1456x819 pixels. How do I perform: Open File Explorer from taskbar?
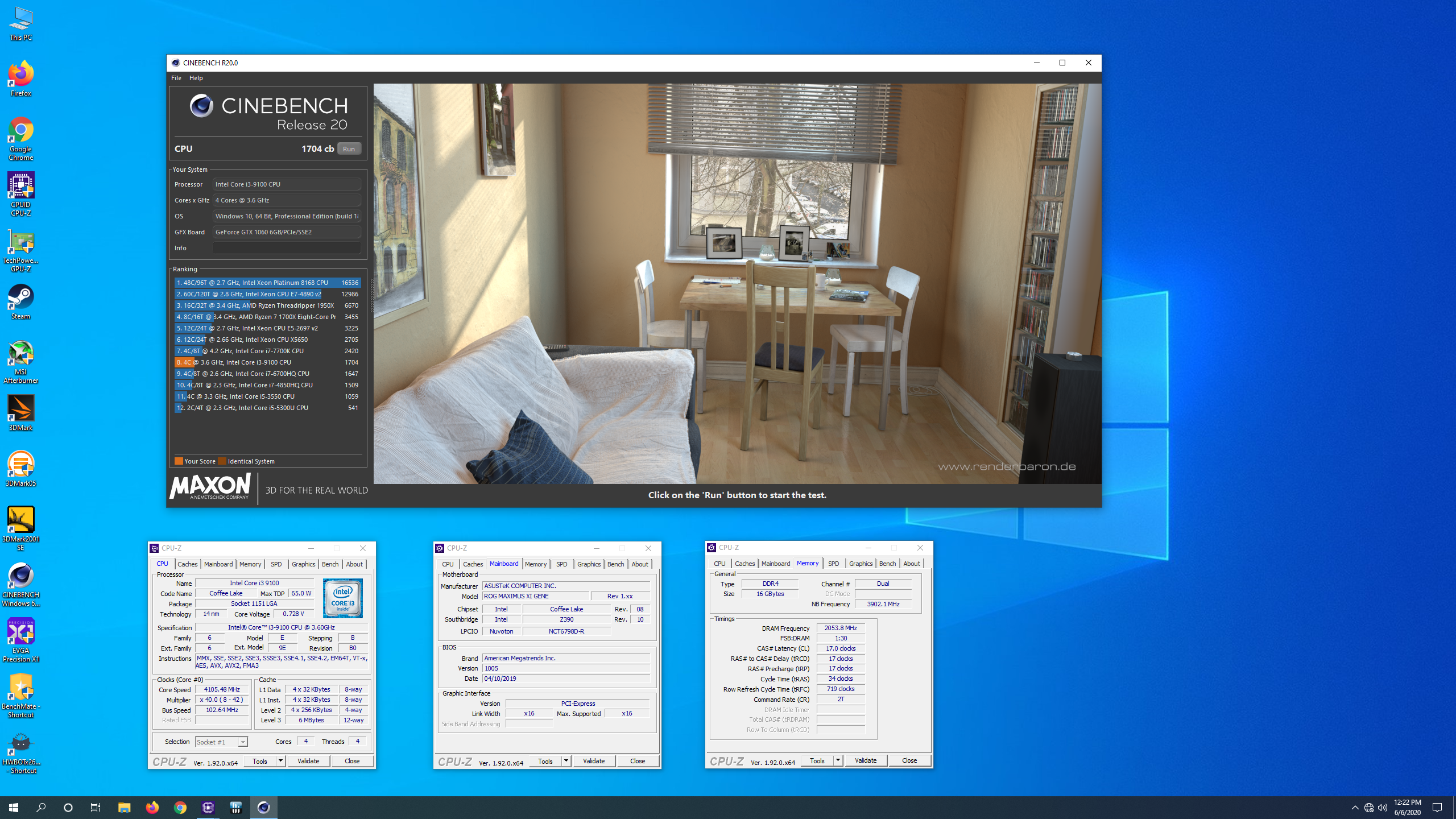[x=124, y=807]
